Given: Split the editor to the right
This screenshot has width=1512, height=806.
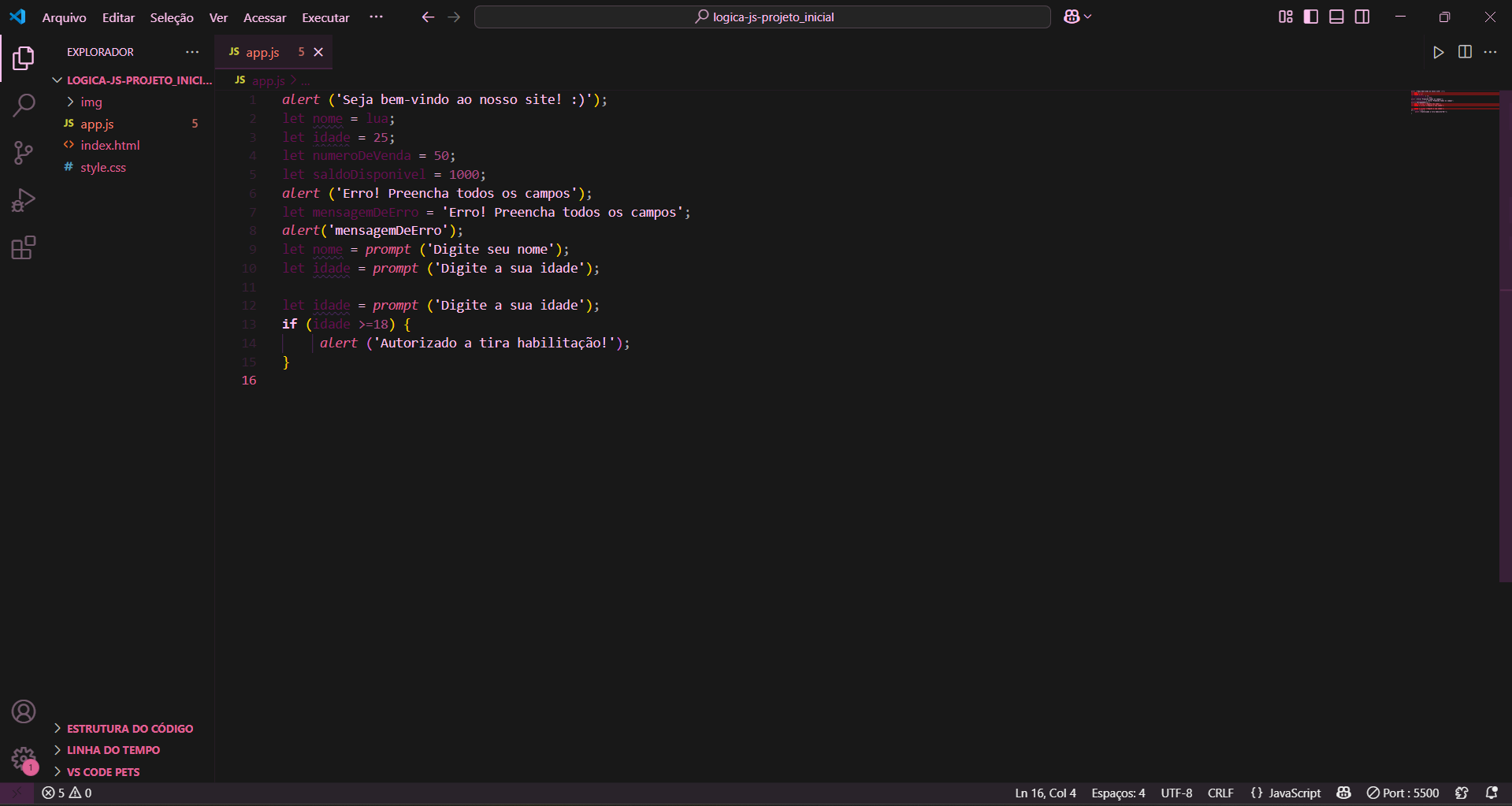Looking at the screenshot, I should pos(1465,52).
